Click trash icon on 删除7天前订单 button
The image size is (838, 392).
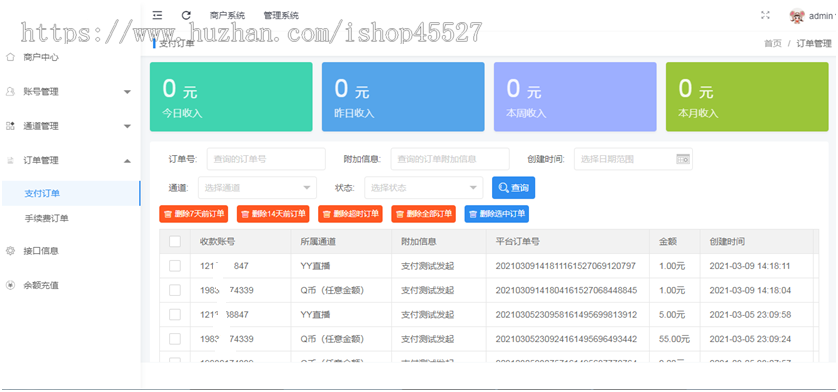[168, 214]
